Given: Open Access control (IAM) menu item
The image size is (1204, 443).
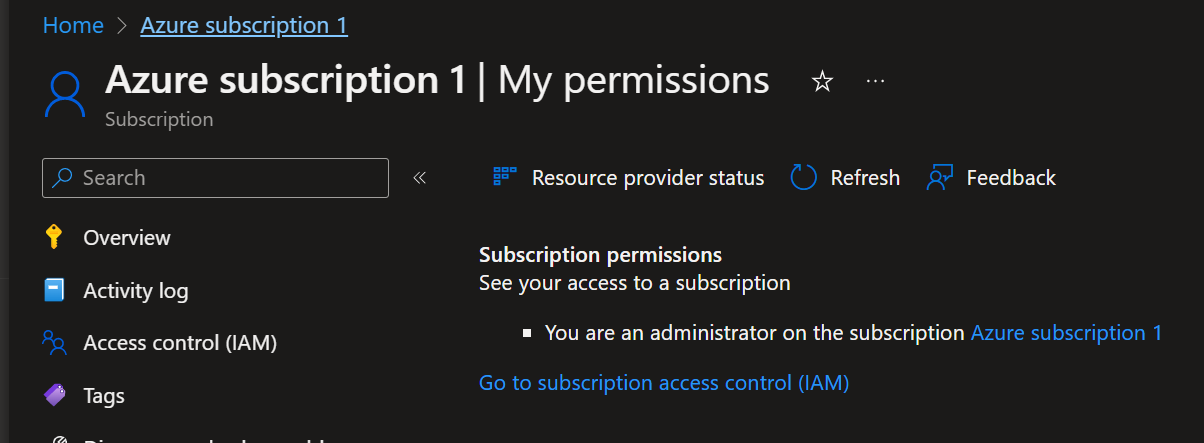Looking at the screenshot, I should (x=180, y=343).
